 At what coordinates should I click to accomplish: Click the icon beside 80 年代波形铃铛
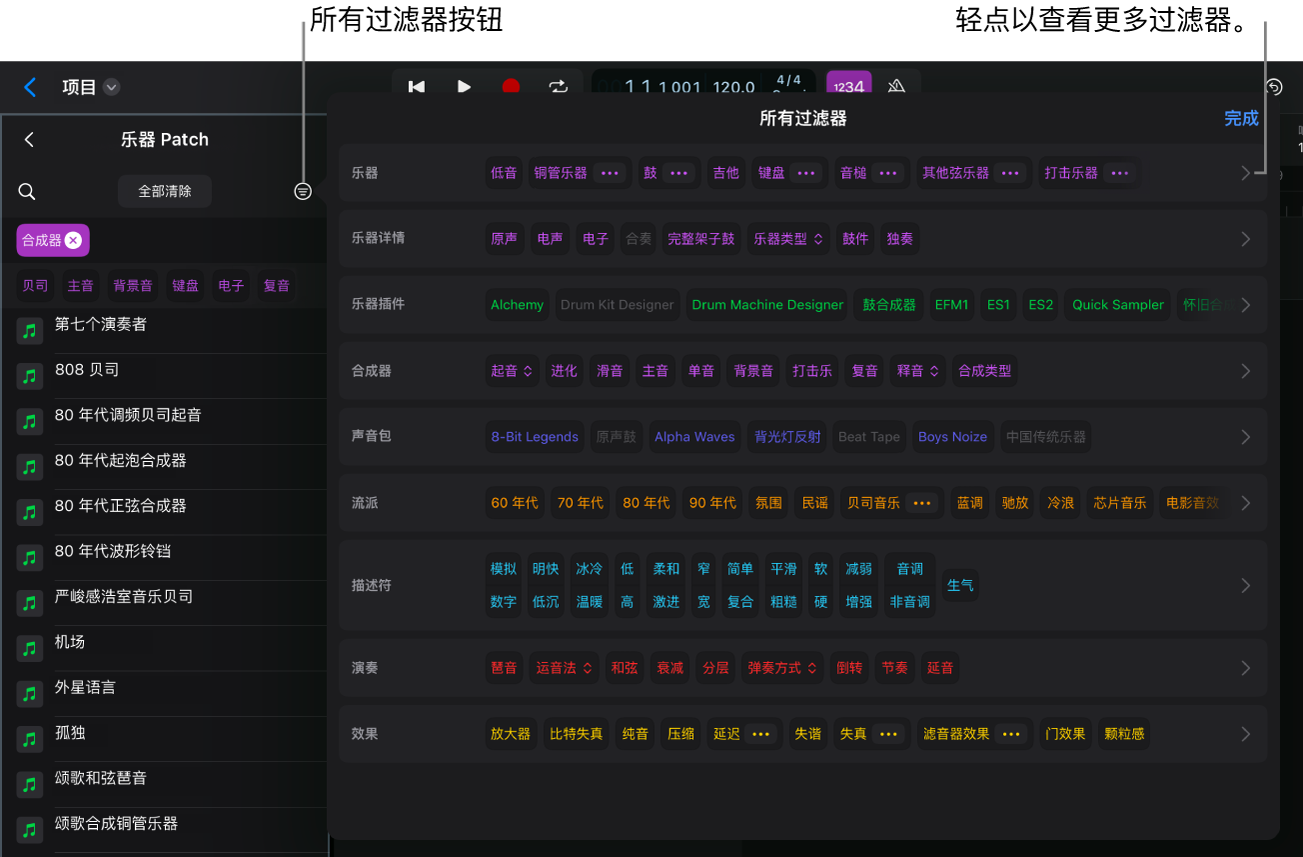pos(30,557)
